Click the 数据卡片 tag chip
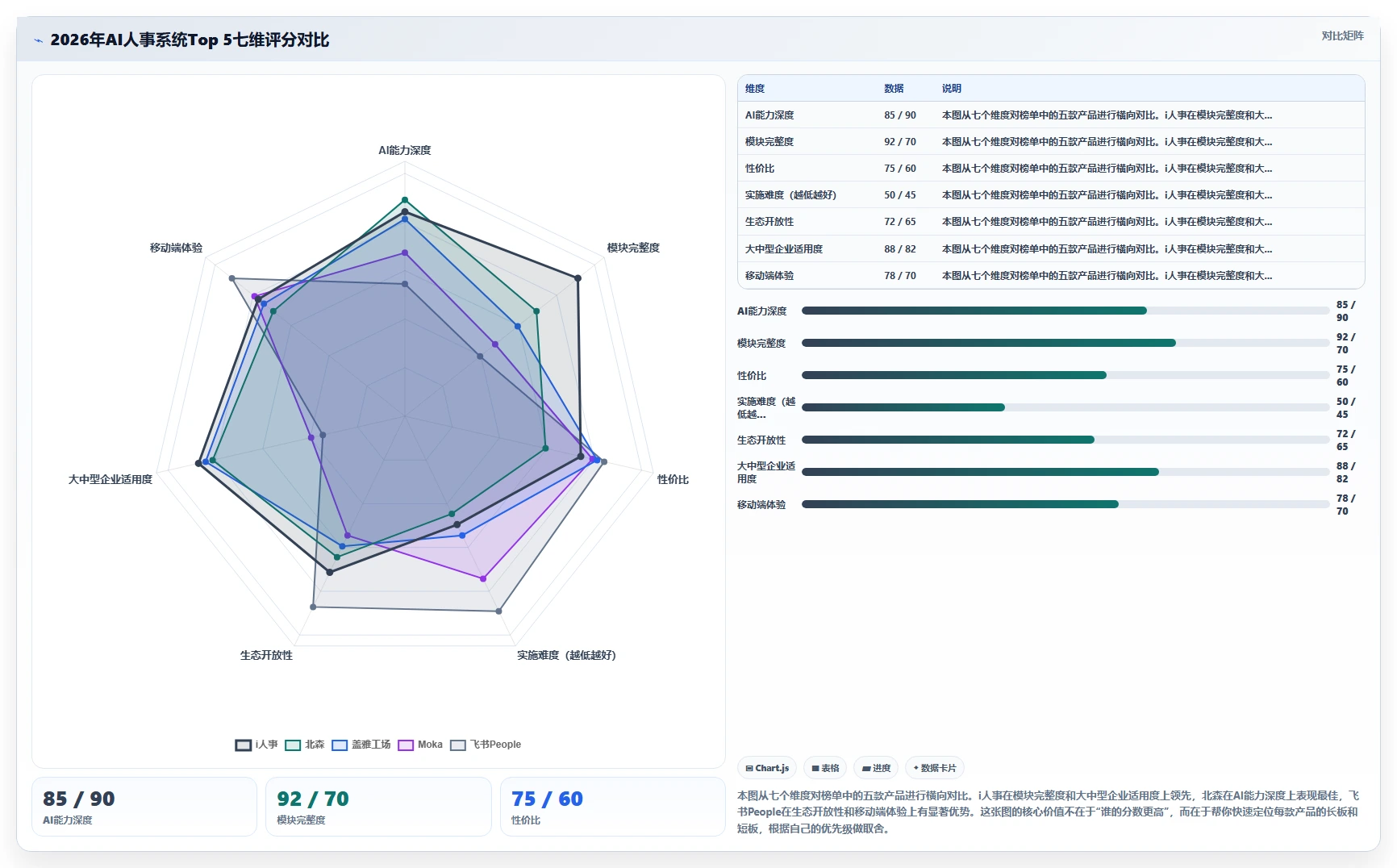Image resolution: width=1397 pixels, height=868 pixels. [935, 768]
